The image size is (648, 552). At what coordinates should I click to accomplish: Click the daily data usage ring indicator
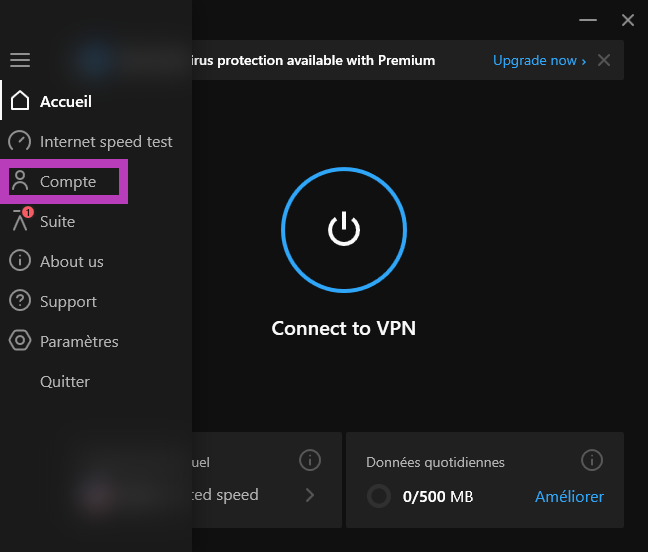[379, 496]
